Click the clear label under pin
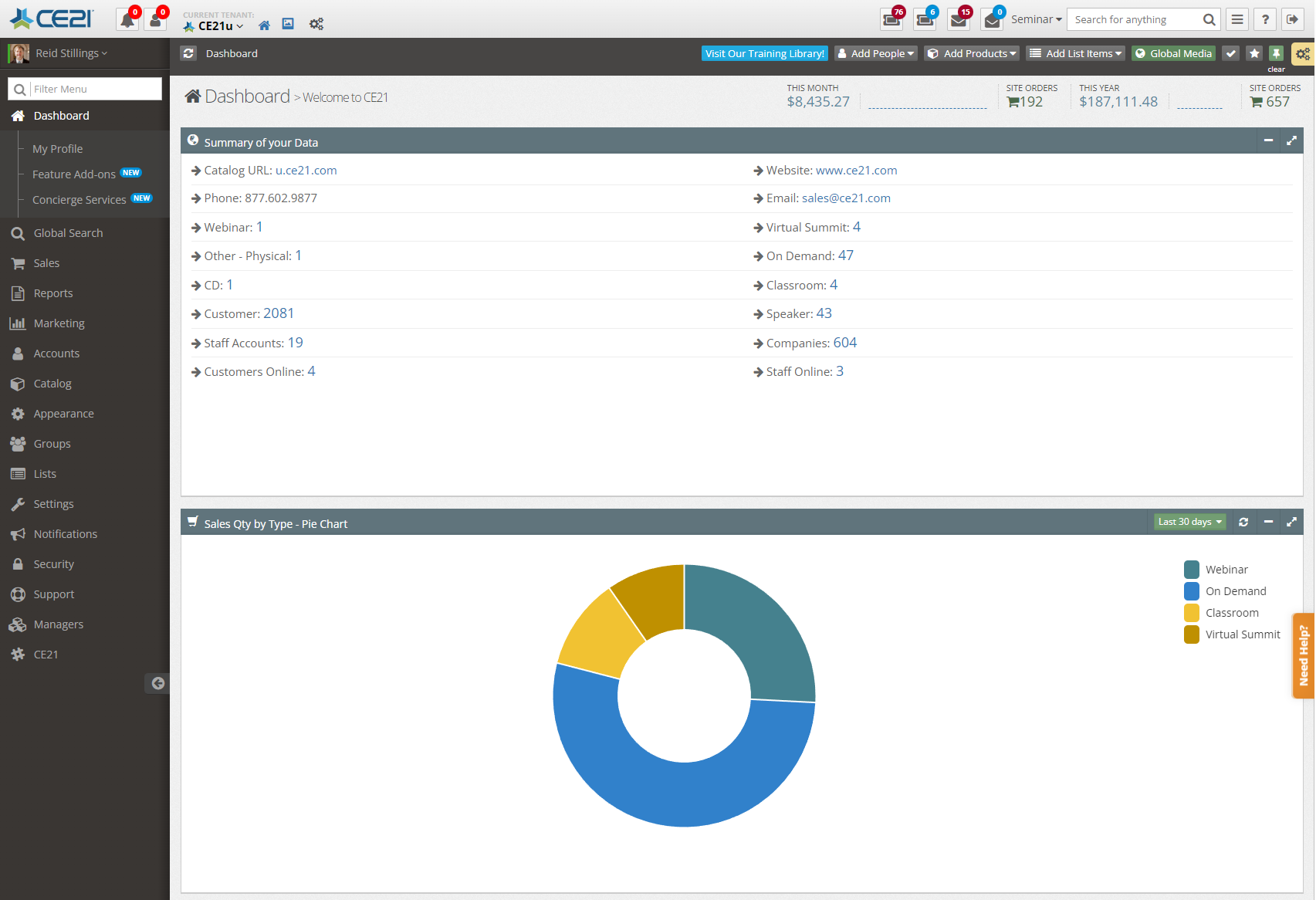Screen dimensions: 1316x900 click(1277, 69)
